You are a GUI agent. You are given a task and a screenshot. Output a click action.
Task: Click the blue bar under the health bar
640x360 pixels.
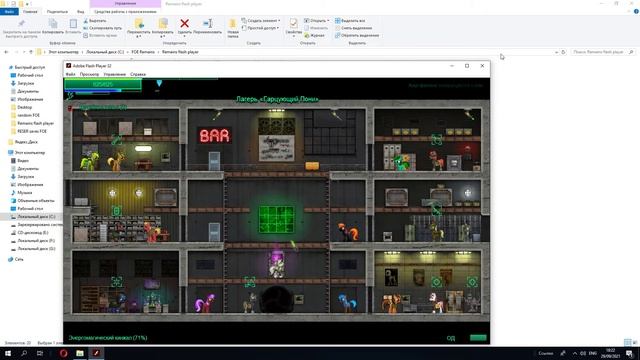click(93, 91)
